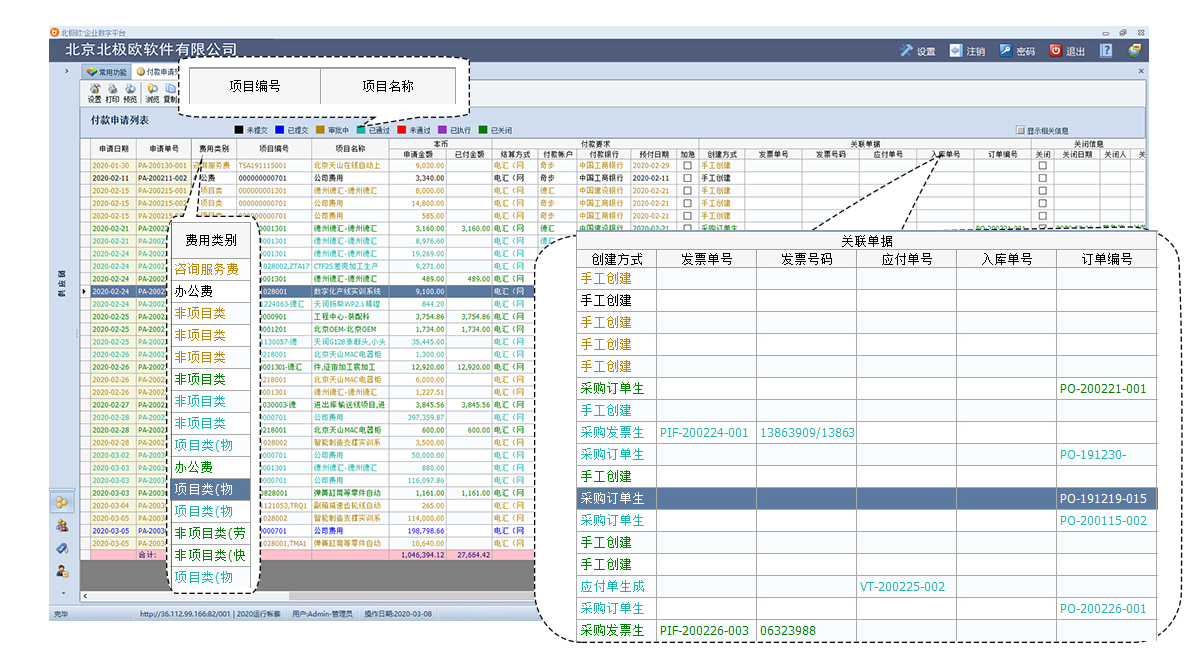Click the 浏览 browse toolbar icon

click(x=152, y=93)
